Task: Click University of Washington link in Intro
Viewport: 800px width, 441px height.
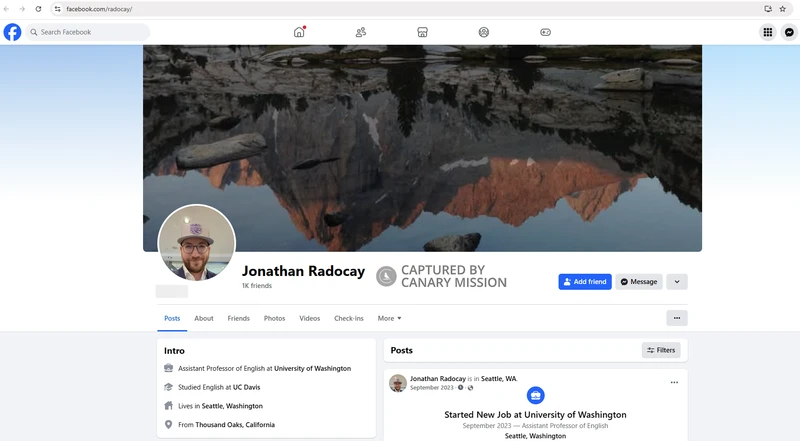Action: click(x=312, y=369)
